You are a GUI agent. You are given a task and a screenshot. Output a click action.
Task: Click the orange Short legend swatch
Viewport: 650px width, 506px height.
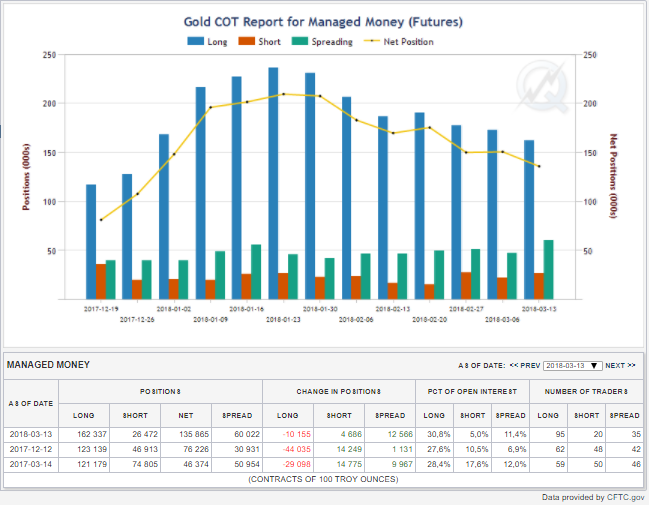coord(247,41)
